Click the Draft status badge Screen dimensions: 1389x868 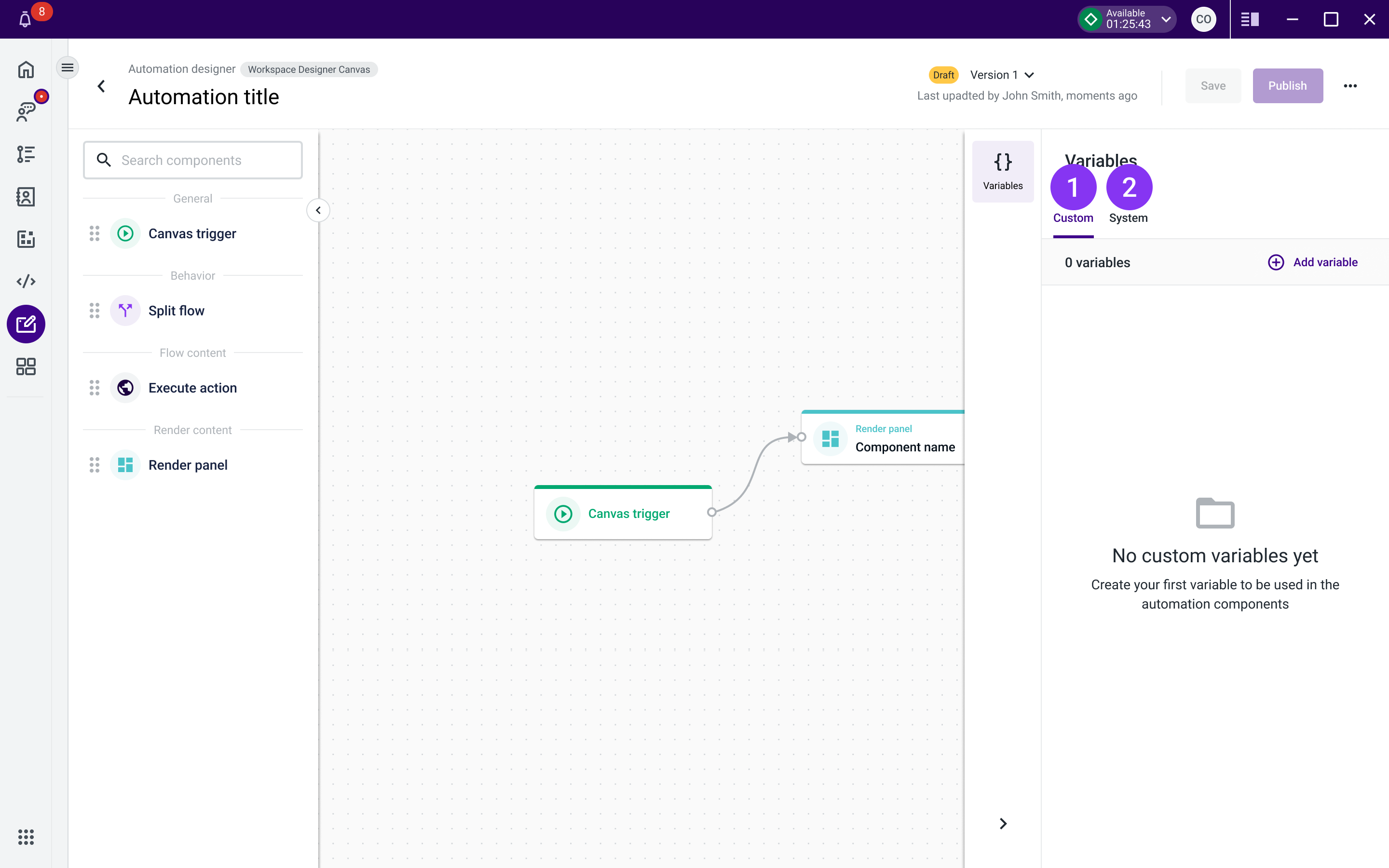(x=943, y=75)
